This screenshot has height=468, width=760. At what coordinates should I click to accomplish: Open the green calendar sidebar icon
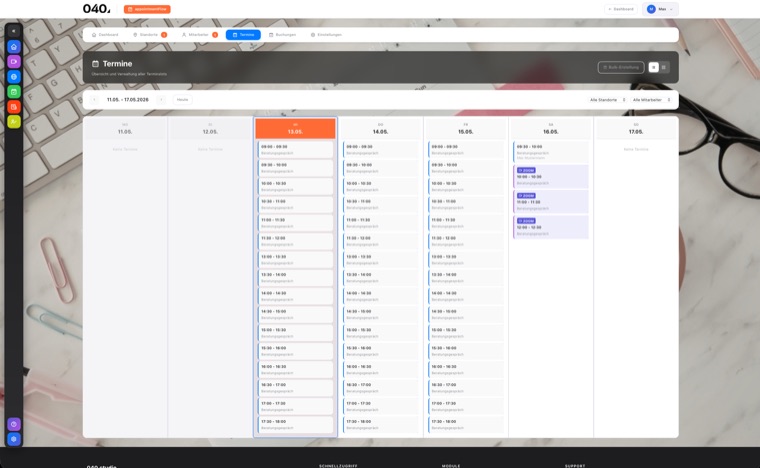pyautogui.click(x=14, y=92)
